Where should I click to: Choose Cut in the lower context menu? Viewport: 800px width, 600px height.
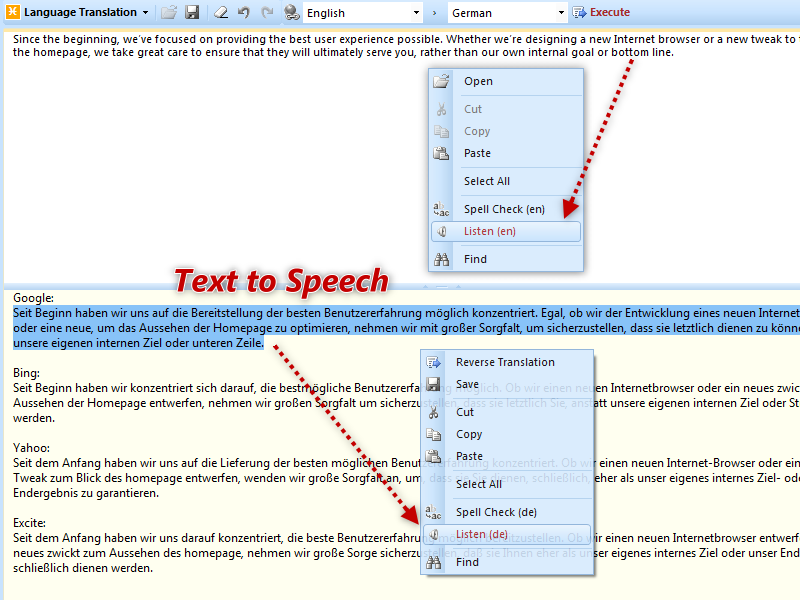point(507,412)
